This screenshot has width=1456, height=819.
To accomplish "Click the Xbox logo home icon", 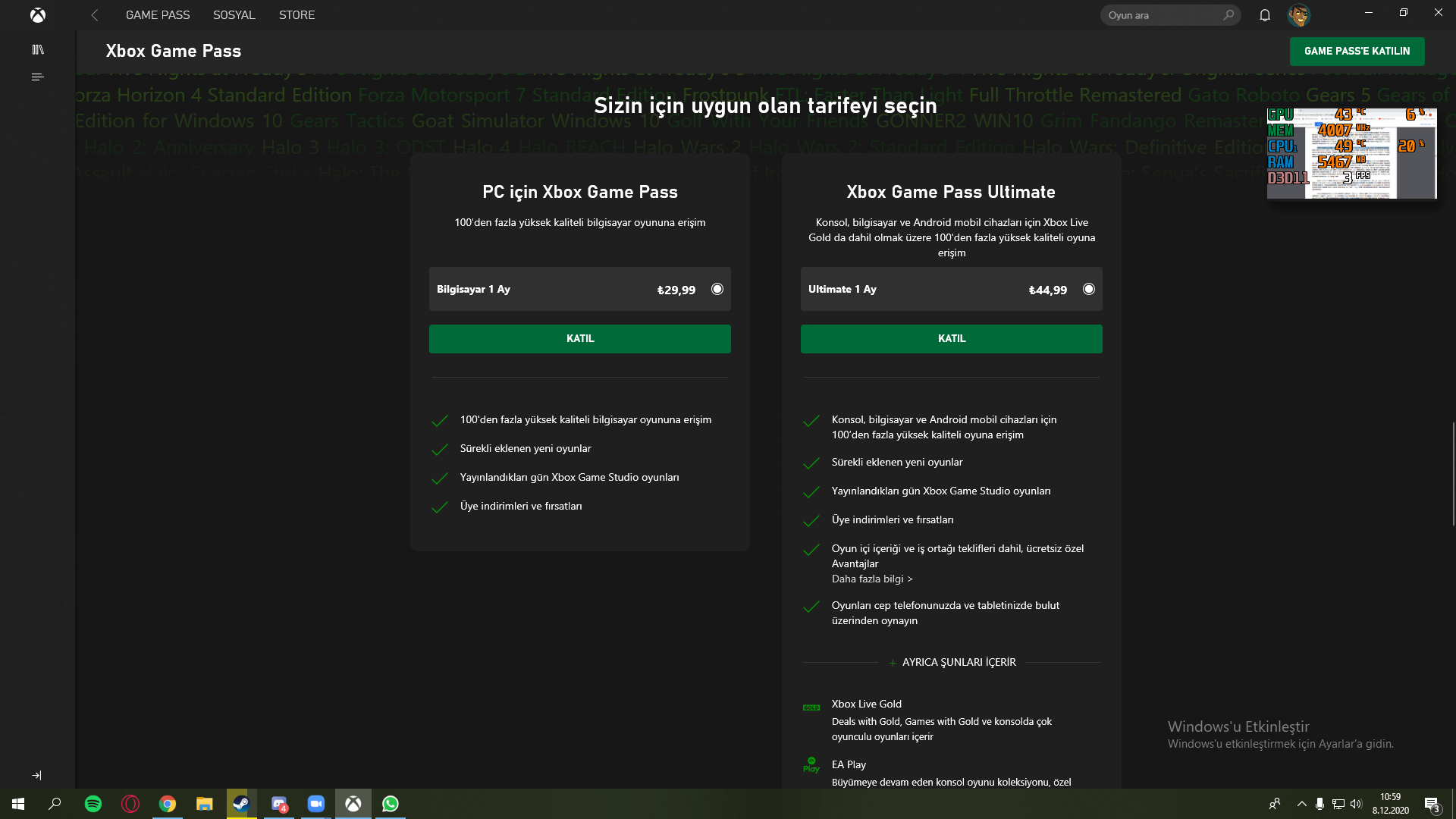I will click(x=37, y=15).
